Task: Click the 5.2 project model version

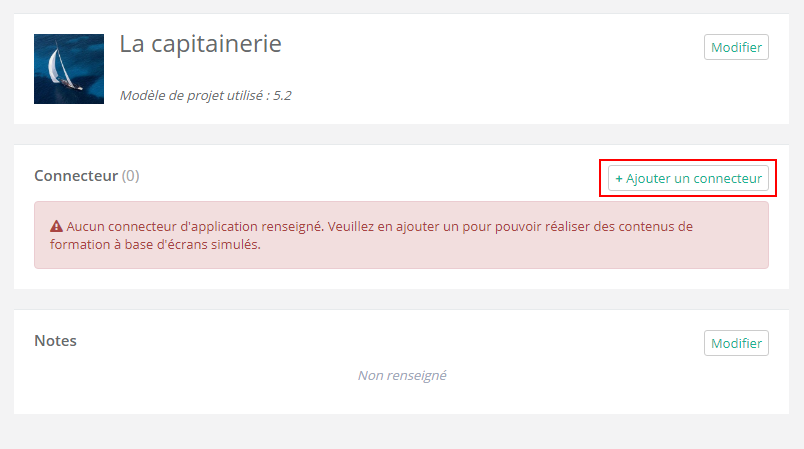Action: (x=282, y=96)
